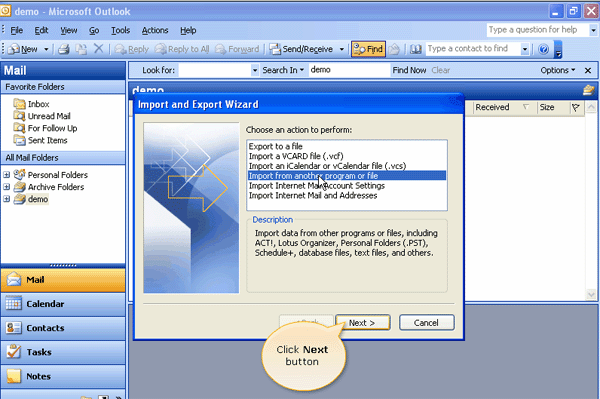The image size is (600, 399).
Task: Click the Look for text field
Action: [215, 70]
